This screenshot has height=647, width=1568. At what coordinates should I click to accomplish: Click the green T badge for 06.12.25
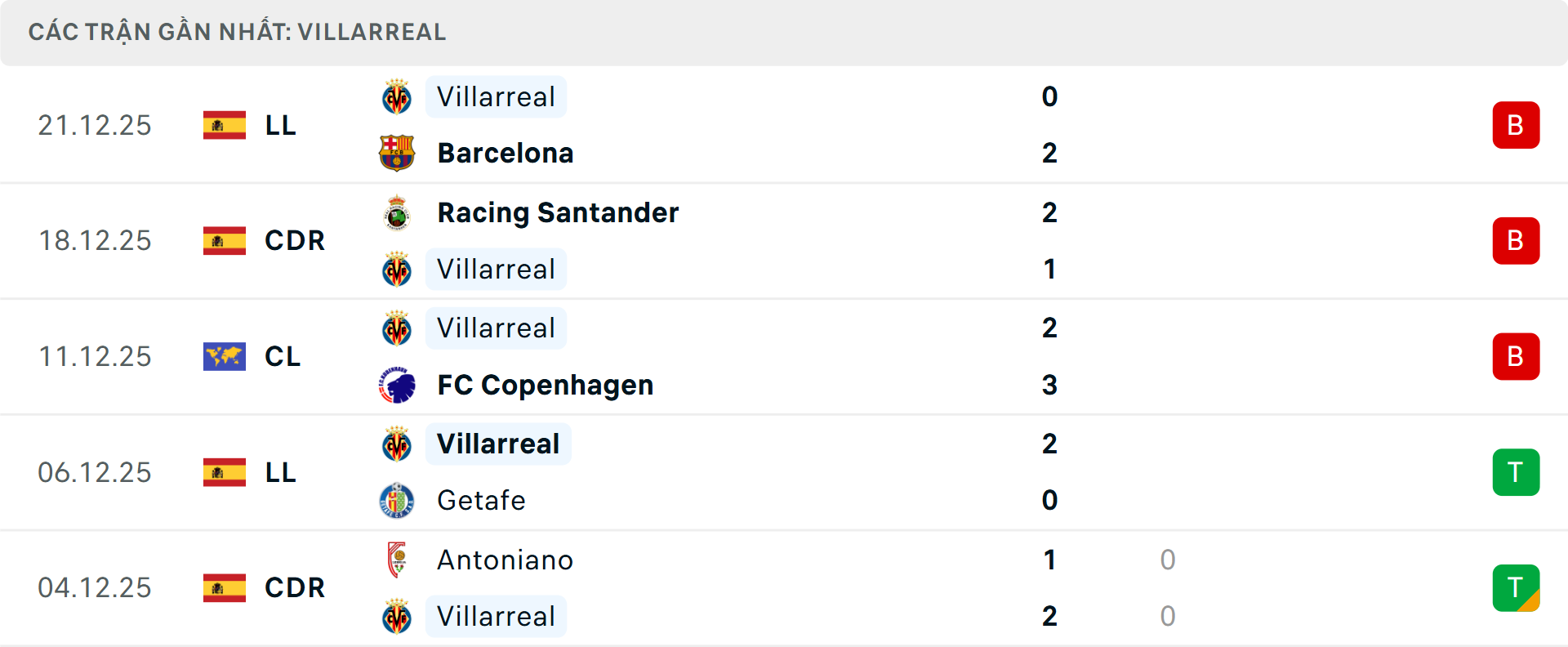(1516, 472)
